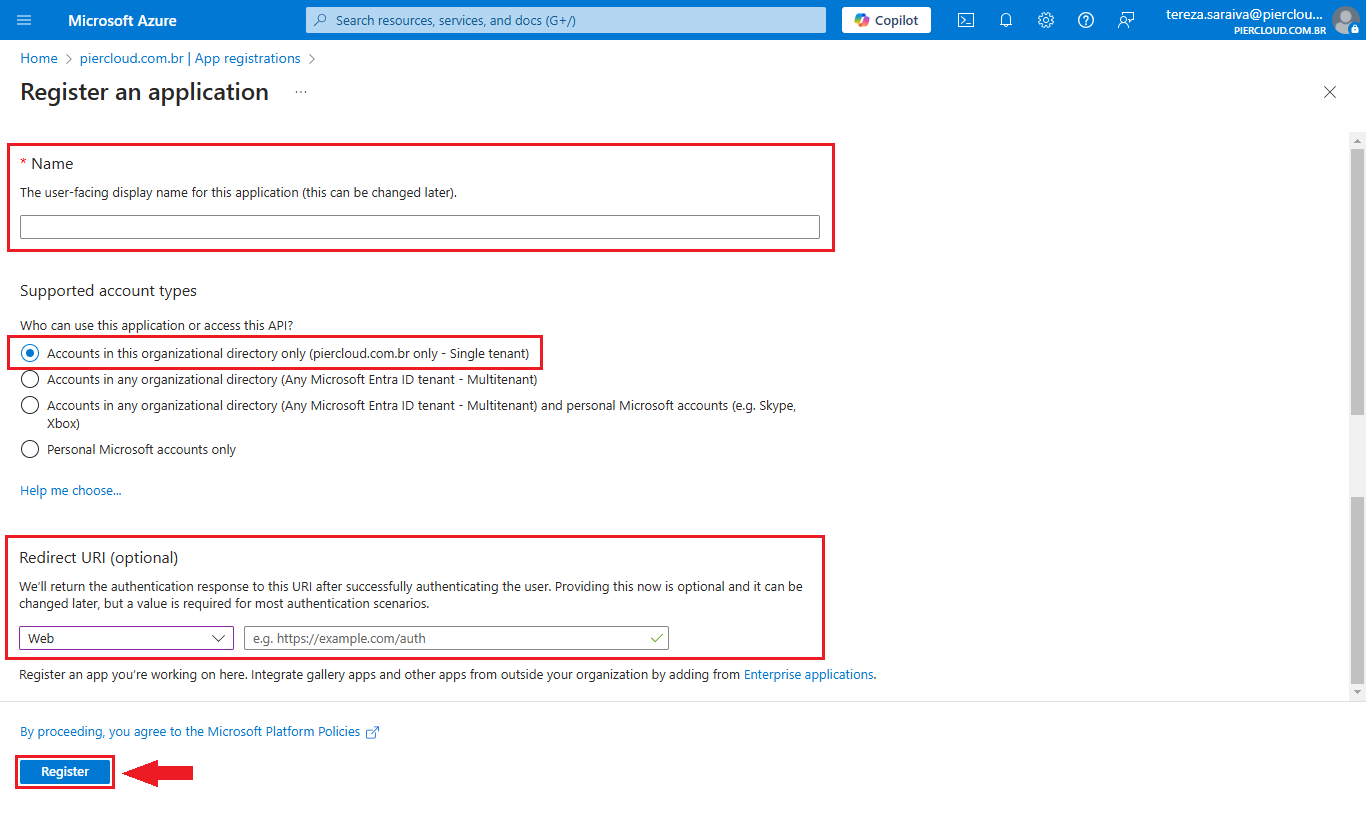Choose Personal Microsoft accounts only

tap(30, 450)
